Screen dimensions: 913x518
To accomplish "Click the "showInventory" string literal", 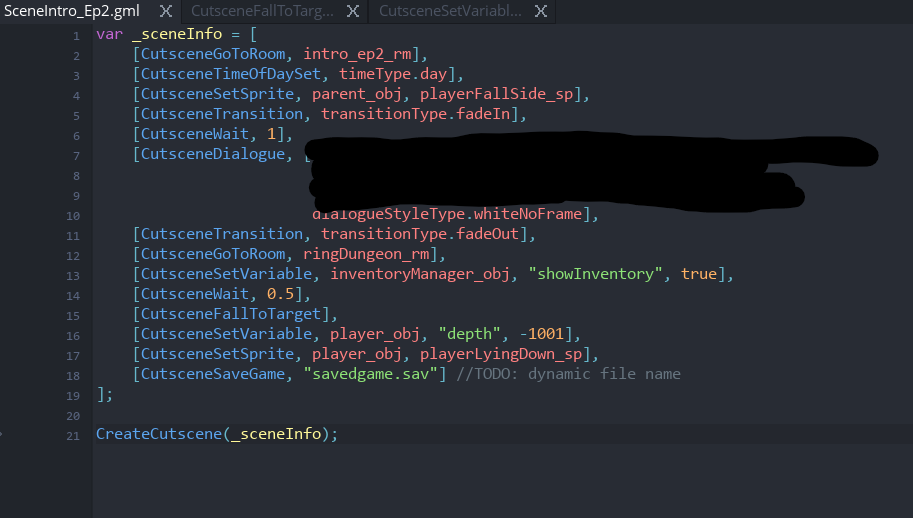I will coord(595,274).
